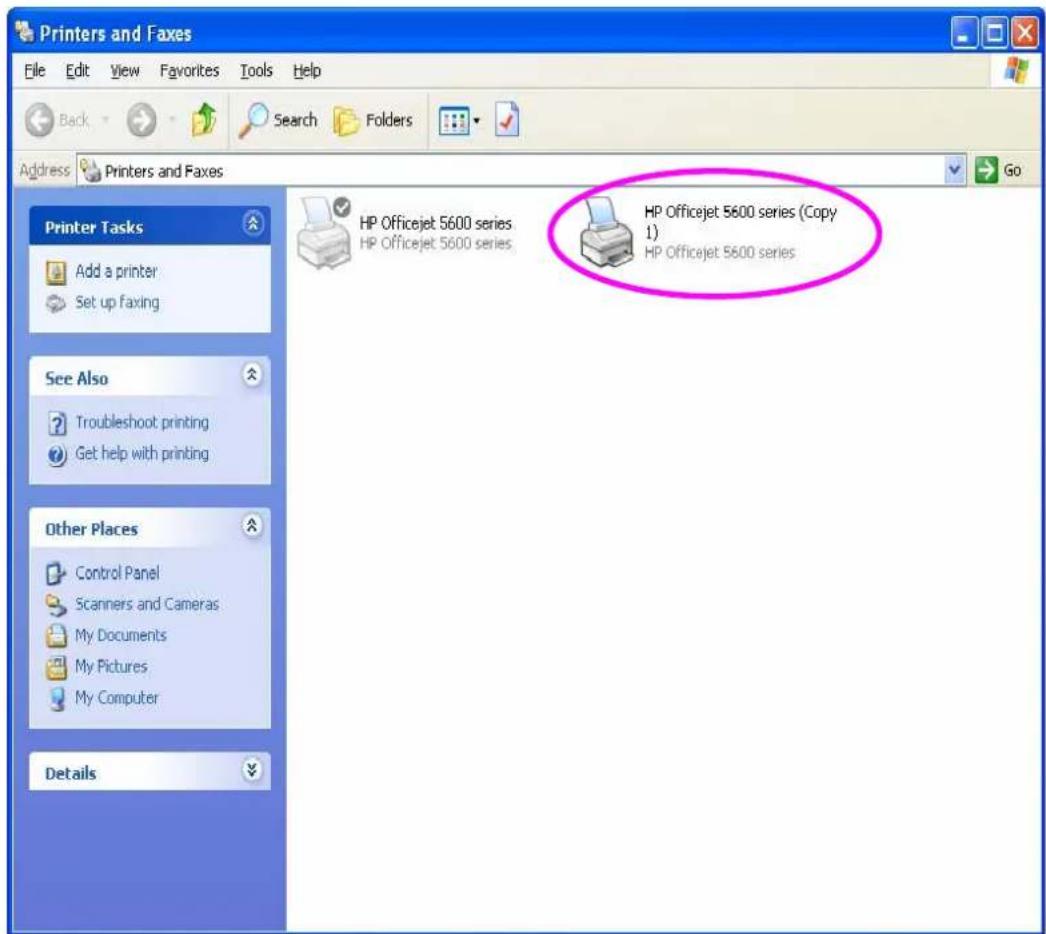Open the Favorites menu

click(x=189, y=71)
